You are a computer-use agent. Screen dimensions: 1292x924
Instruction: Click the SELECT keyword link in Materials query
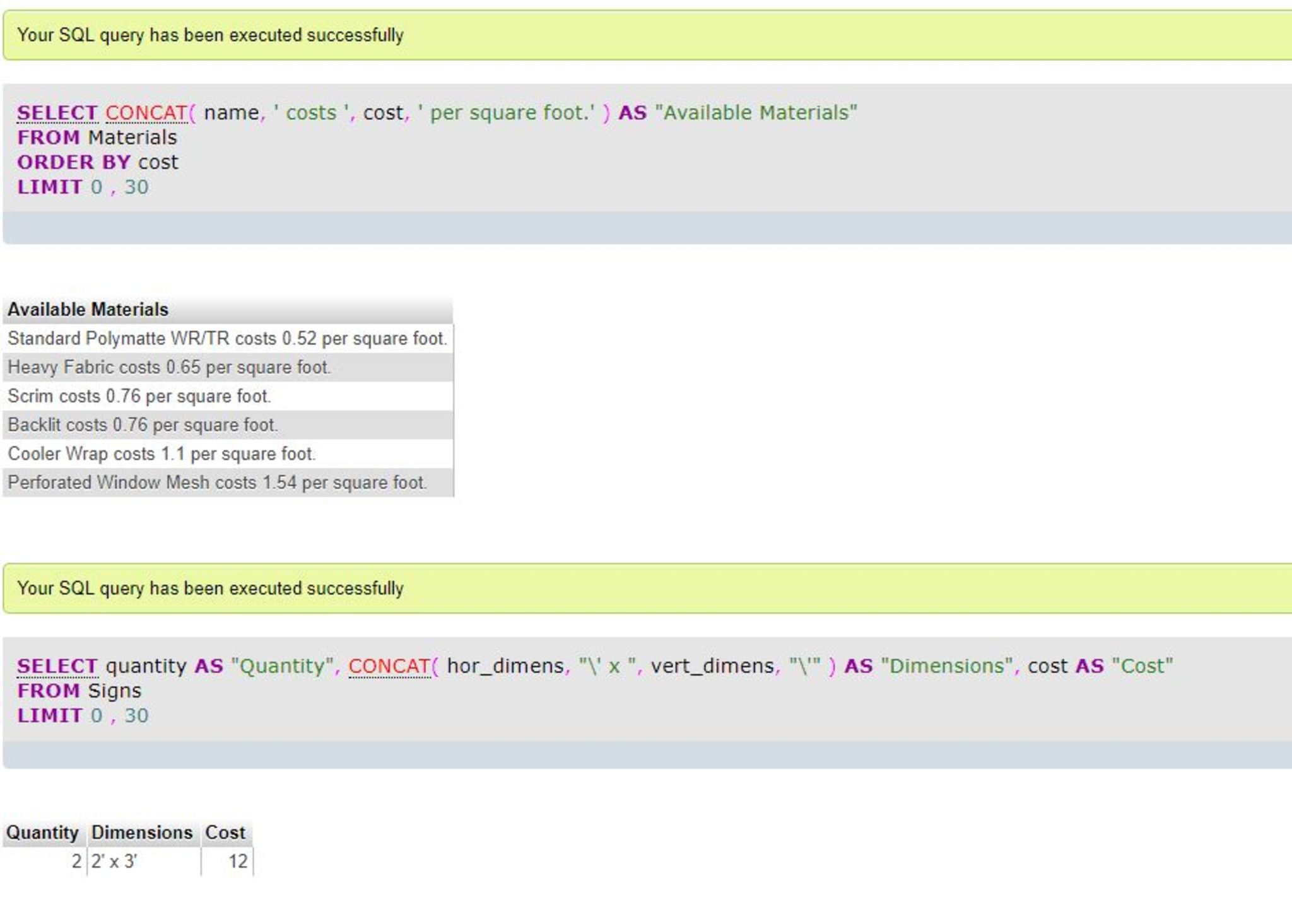[x=57, y=113]
